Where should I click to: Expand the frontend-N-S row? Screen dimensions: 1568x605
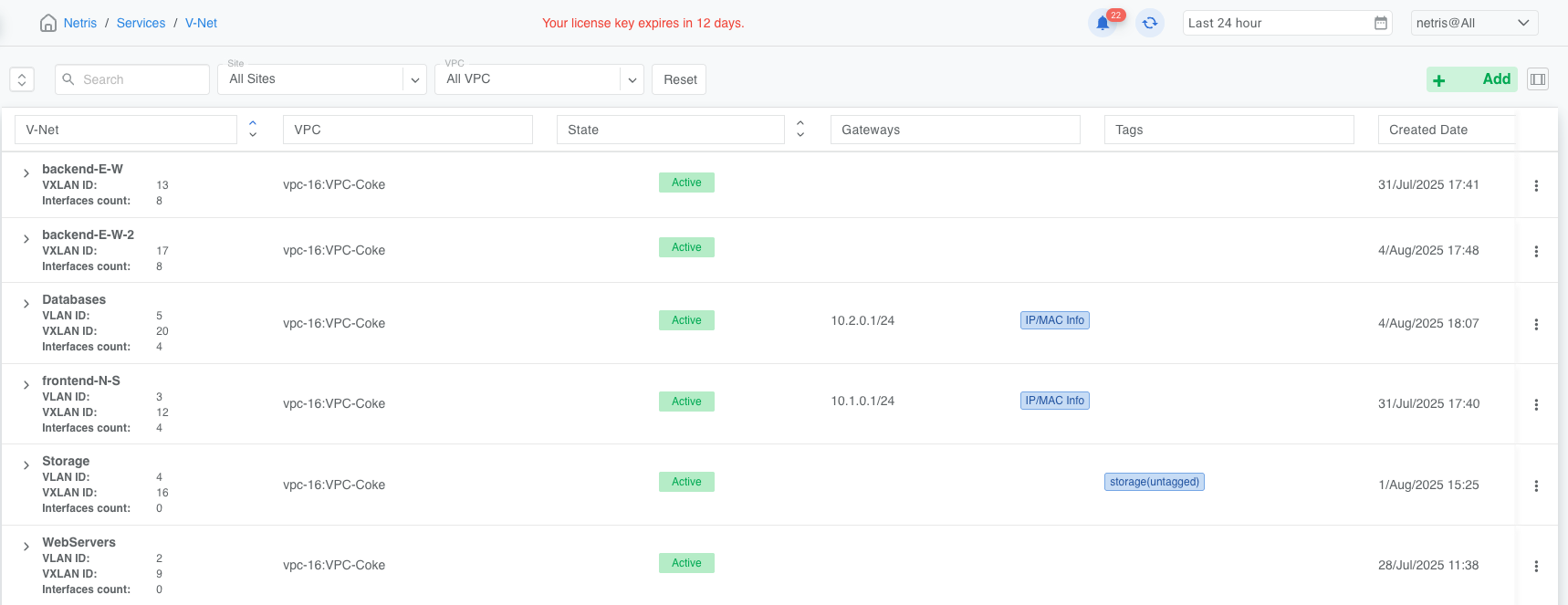(26, 385)
